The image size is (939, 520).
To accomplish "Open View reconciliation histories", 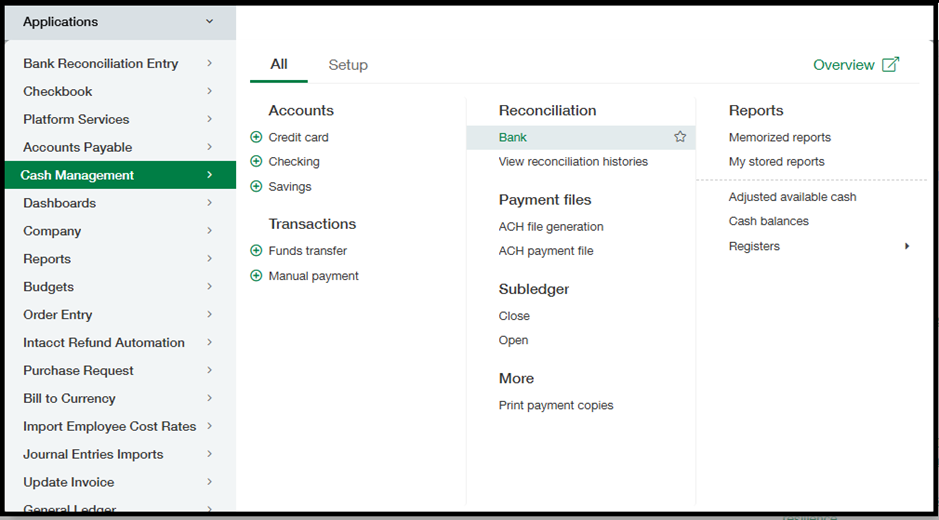I will click(573, 162).
